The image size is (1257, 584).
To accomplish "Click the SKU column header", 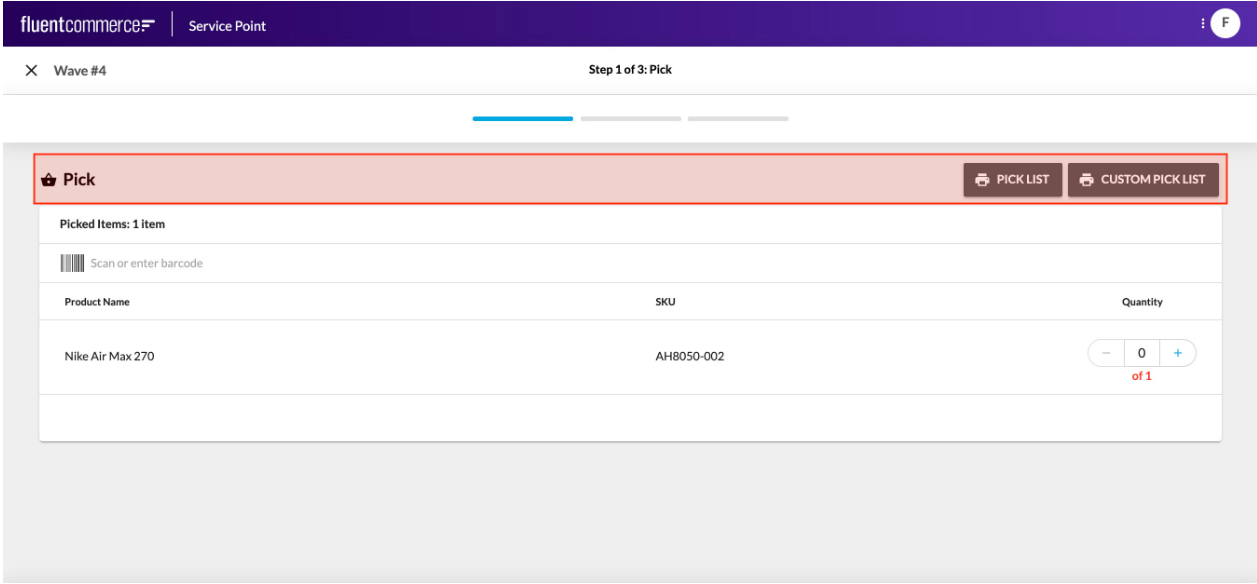I will click(x=665, y=302).
